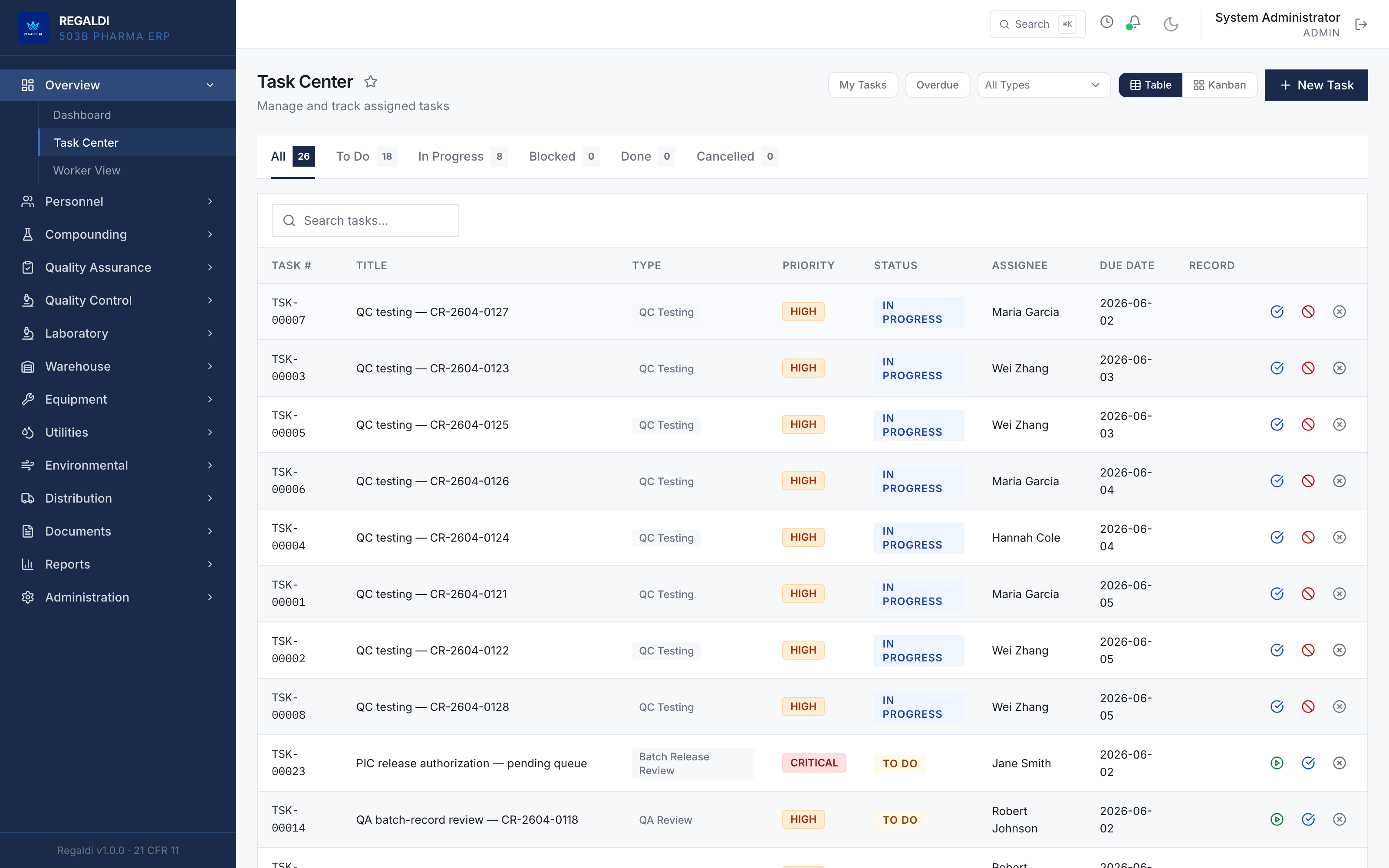Cancel task TSK-00002 X icon

click(1339, 650)
